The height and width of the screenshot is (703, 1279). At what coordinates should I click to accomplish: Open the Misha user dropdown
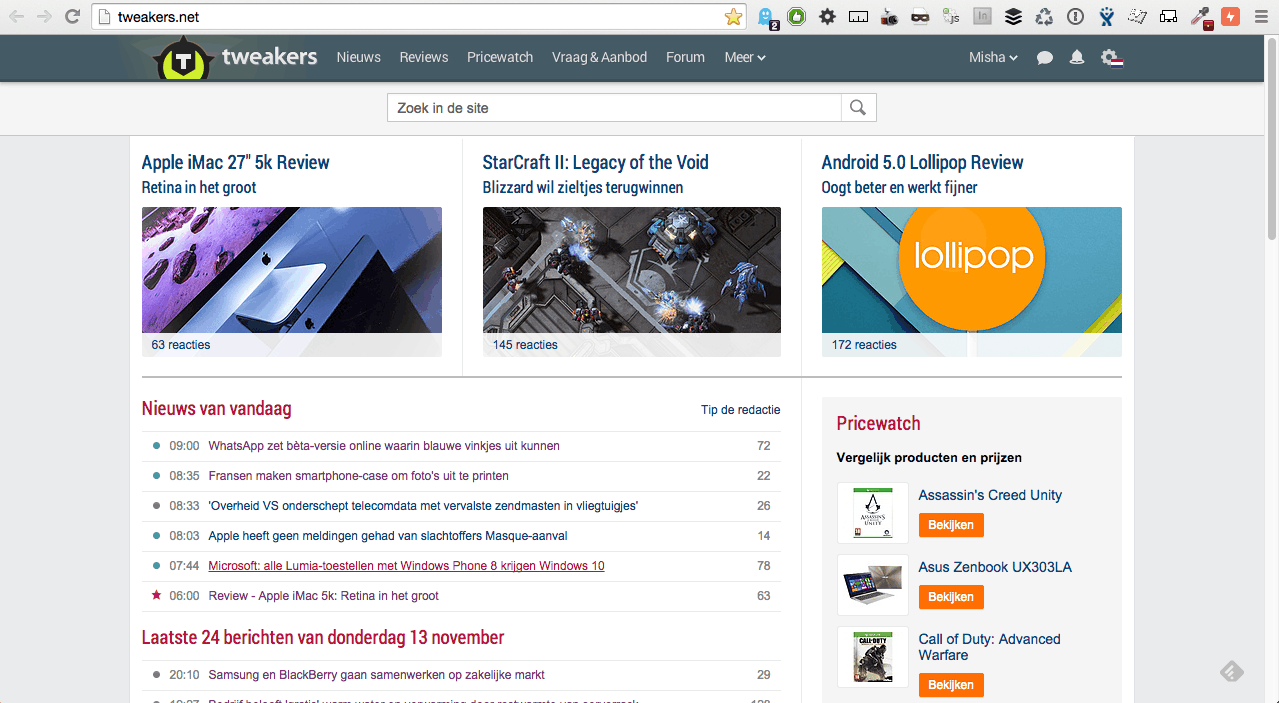tap(993, 57)
